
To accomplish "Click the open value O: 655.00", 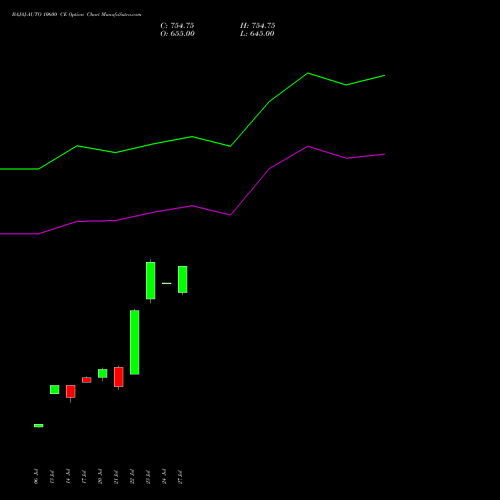I will pos(177,34).
